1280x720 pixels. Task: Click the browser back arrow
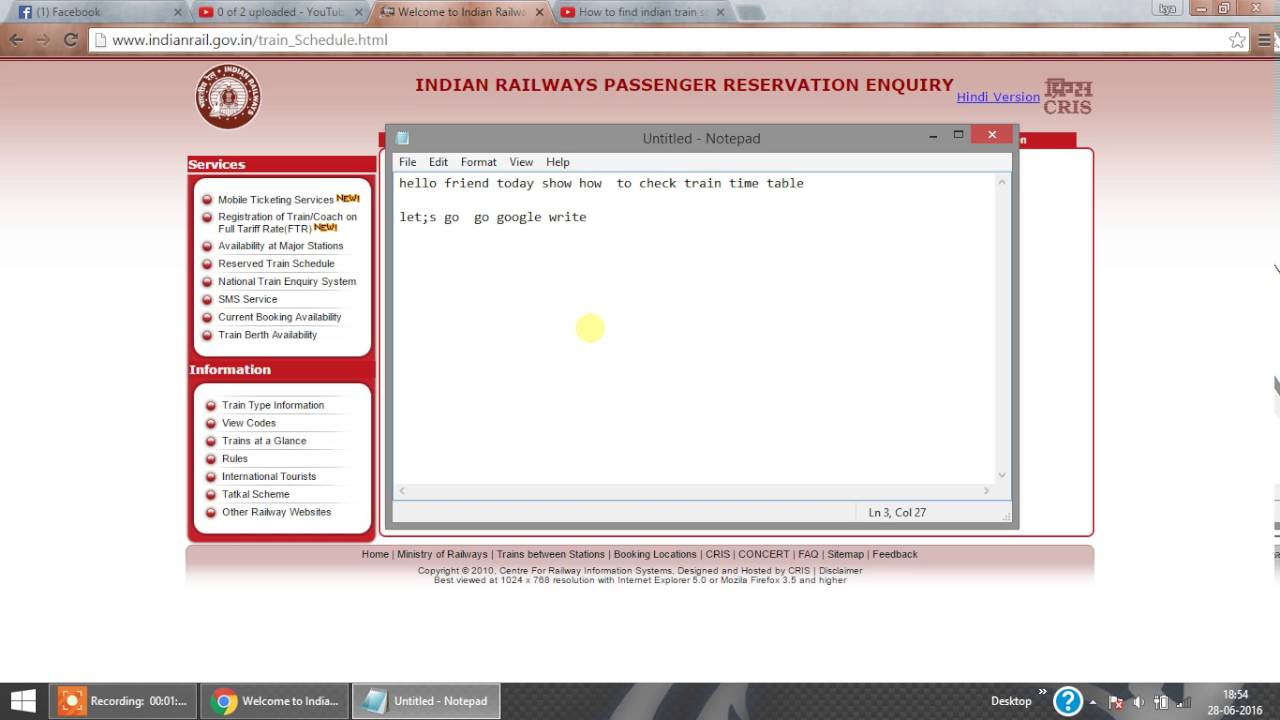(16, 40)
